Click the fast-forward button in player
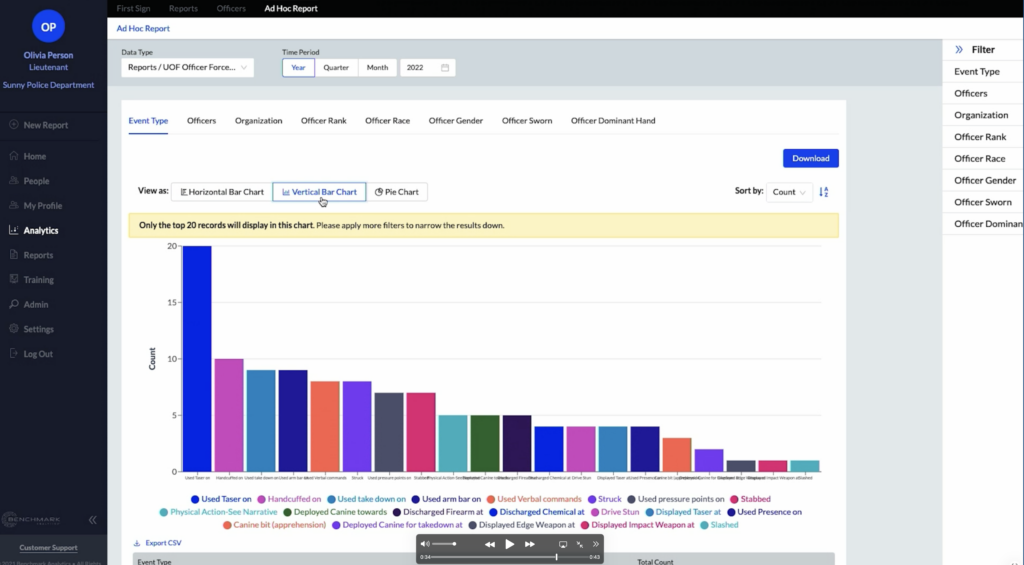Screen dimensions: 1024x565 [x=530, y=544]
